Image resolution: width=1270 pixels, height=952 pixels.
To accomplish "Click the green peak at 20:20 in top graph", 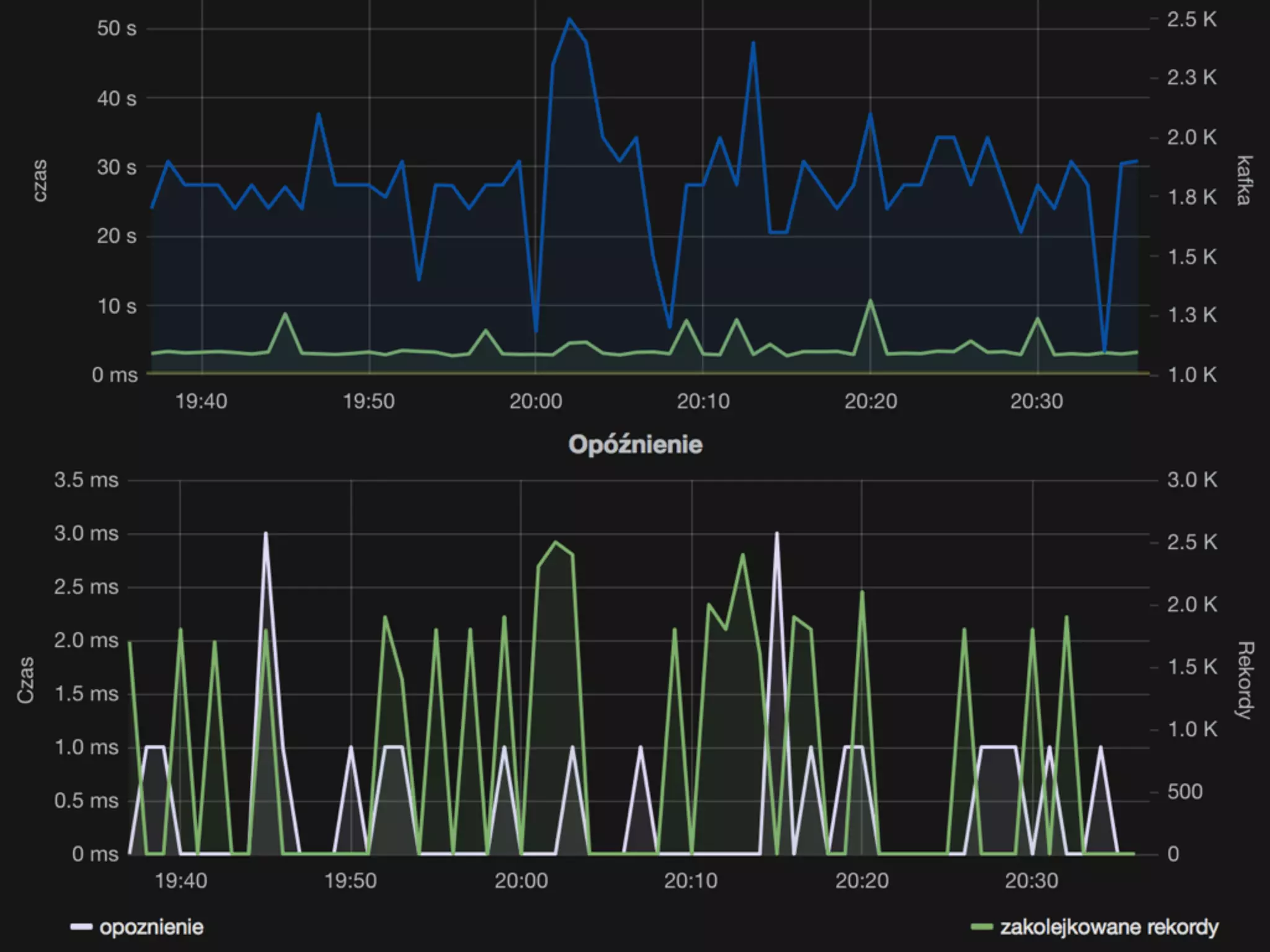I will 870,301.
